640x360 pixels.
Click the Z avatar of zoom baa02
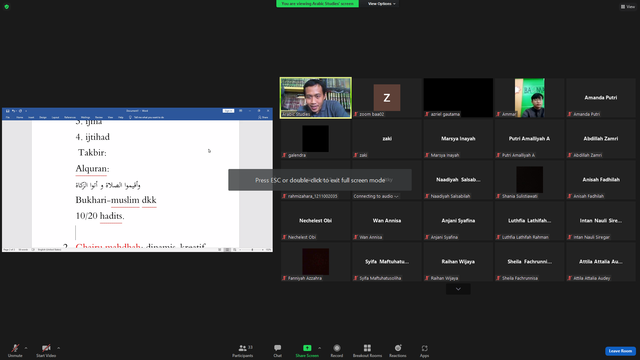387,98
